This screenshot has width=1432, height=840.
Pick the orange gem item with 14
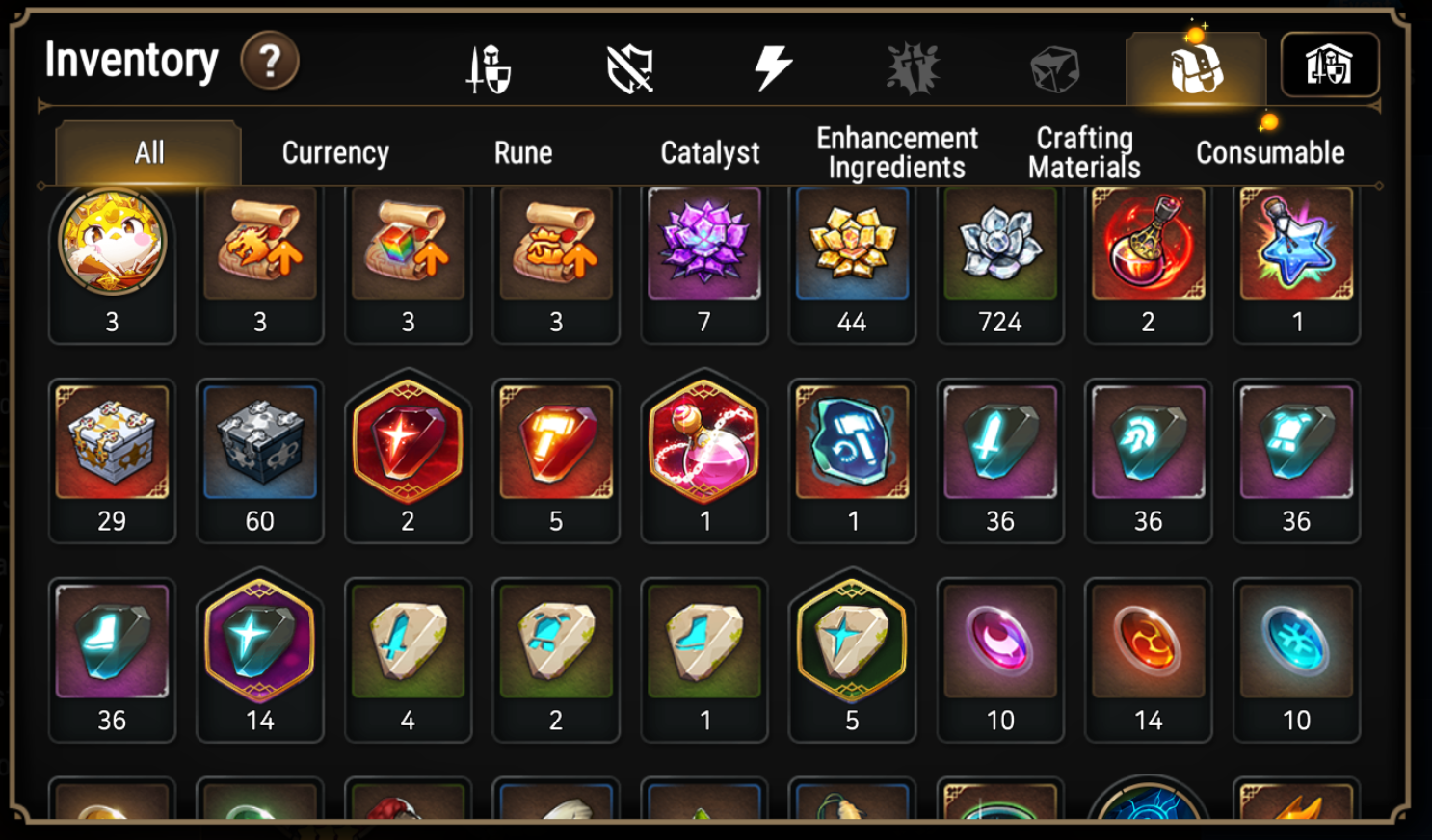click(x=1148, y=660)
